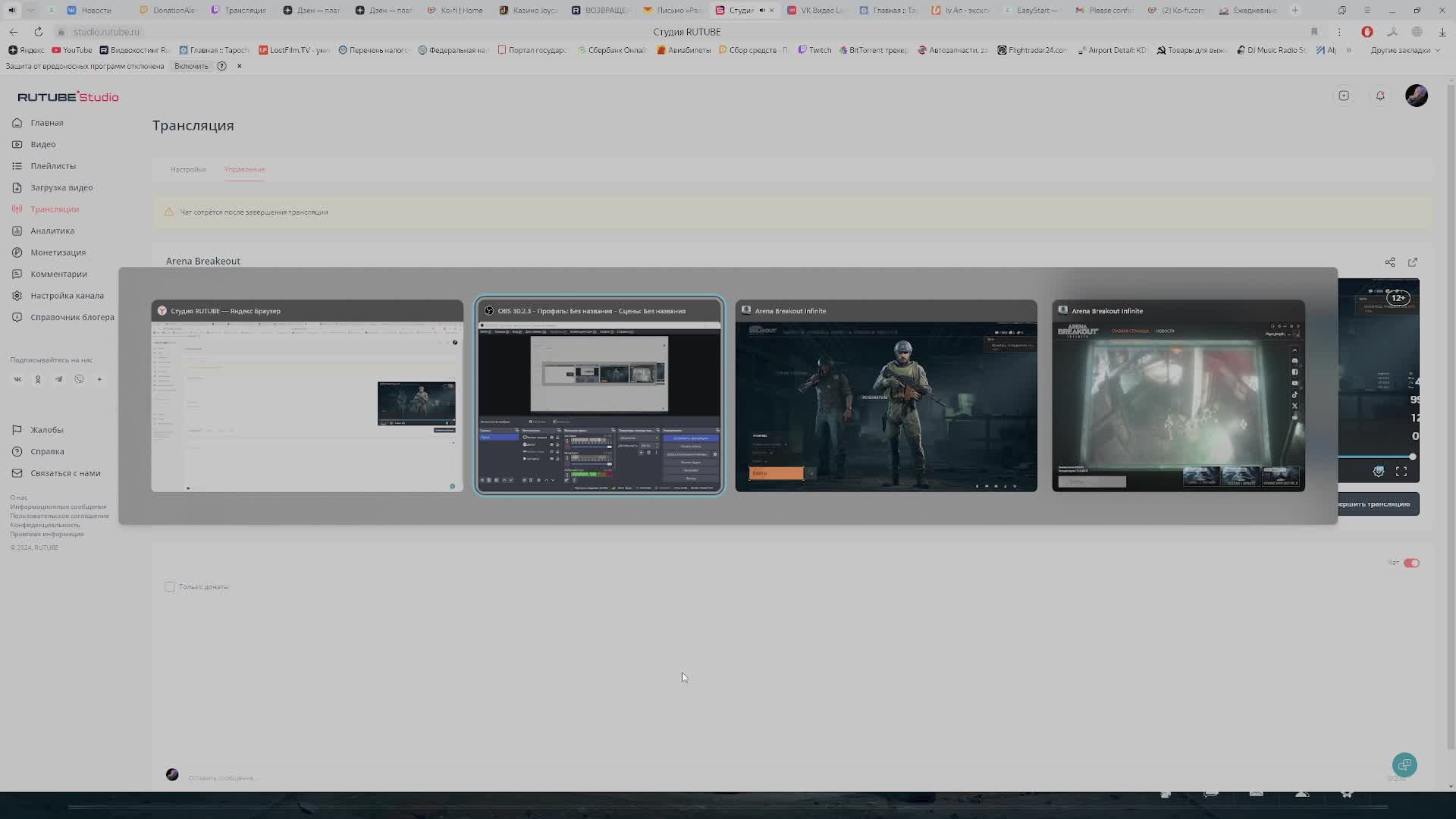Open player quality settings gear
Viewport: 1456px width, 819px height.
click(x=1379, y=472)
